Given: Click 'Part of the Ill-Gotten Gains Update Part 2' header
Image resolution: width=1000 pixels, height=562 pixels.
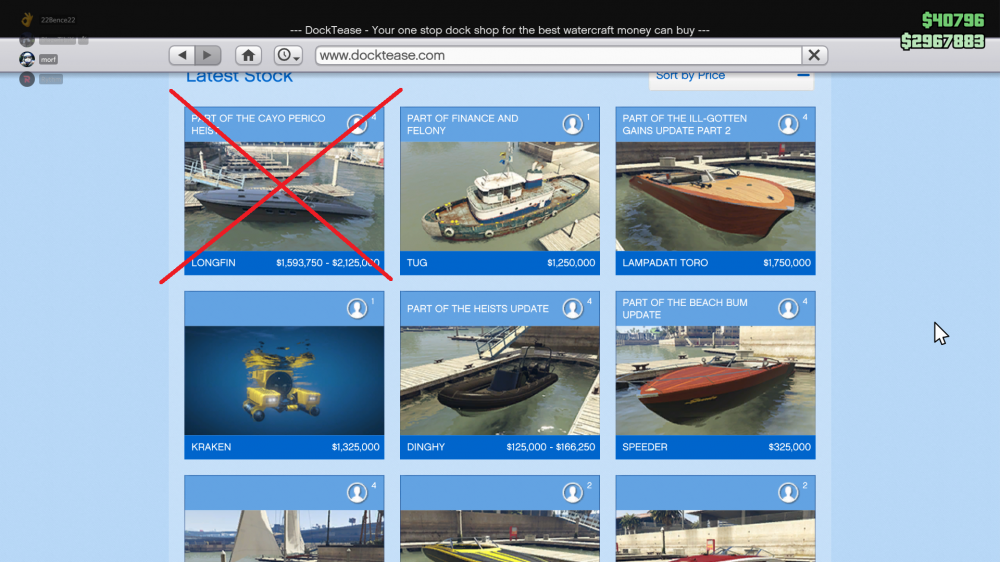Looking at the screenshot, I should (x=684, y=124).
